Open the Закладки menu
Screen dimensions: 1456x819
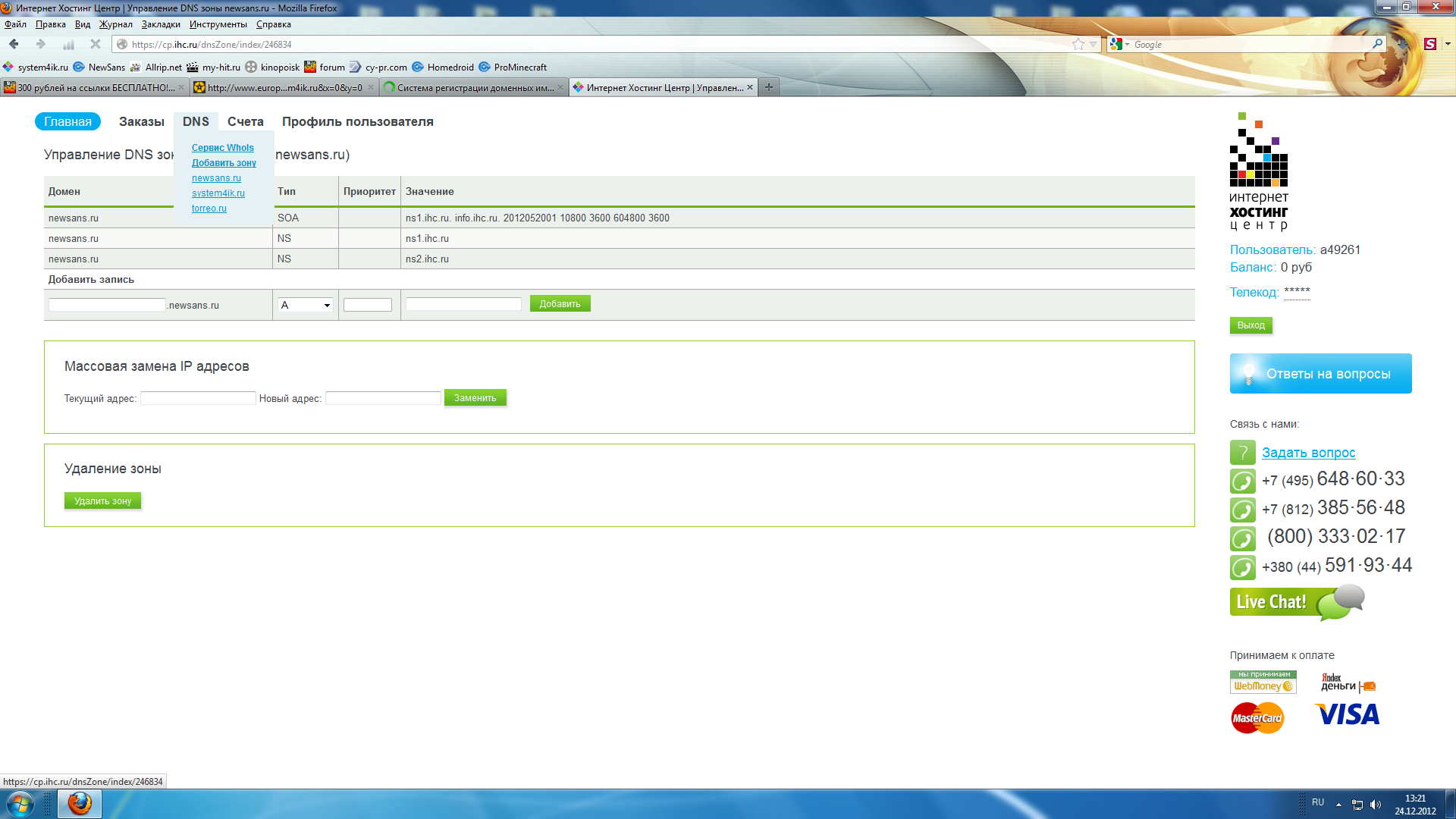point(161,24)
